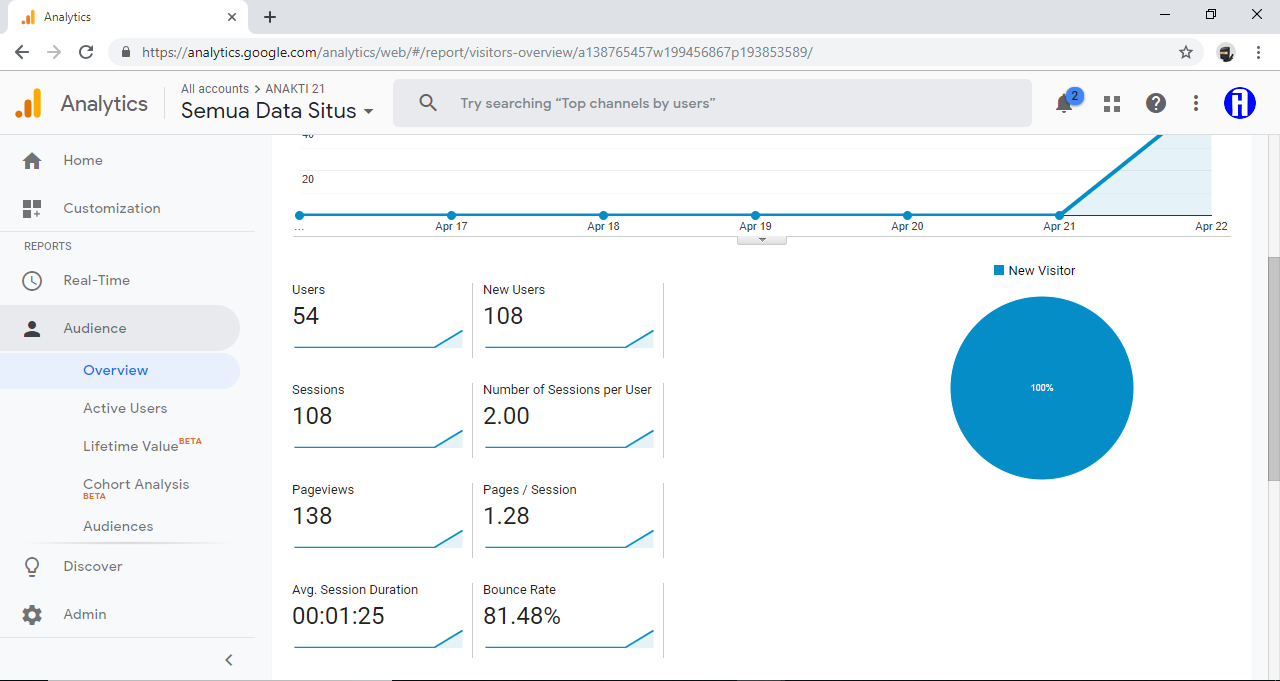Click the Apr 17 chart data point
The height and width of the screenshot is (681, 1280).
[x=451, y=215]
